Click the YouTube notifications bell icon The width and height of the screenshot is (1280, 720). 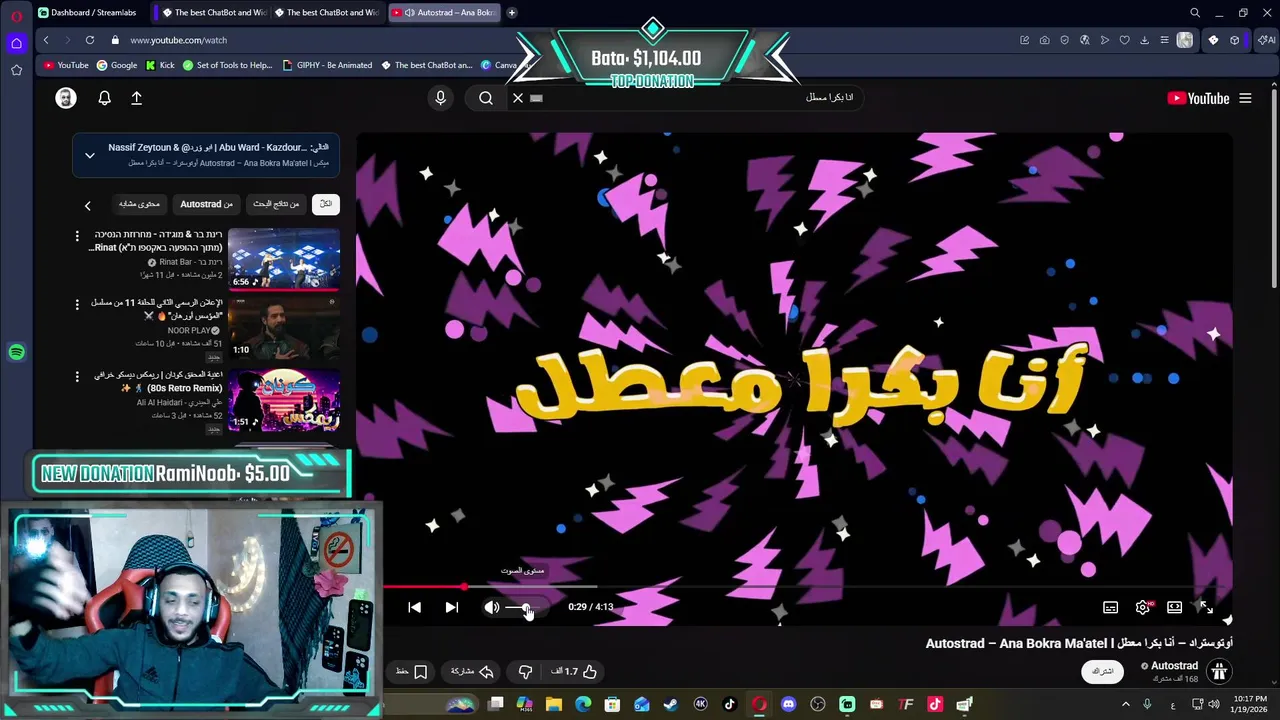(x=104, y=98)
